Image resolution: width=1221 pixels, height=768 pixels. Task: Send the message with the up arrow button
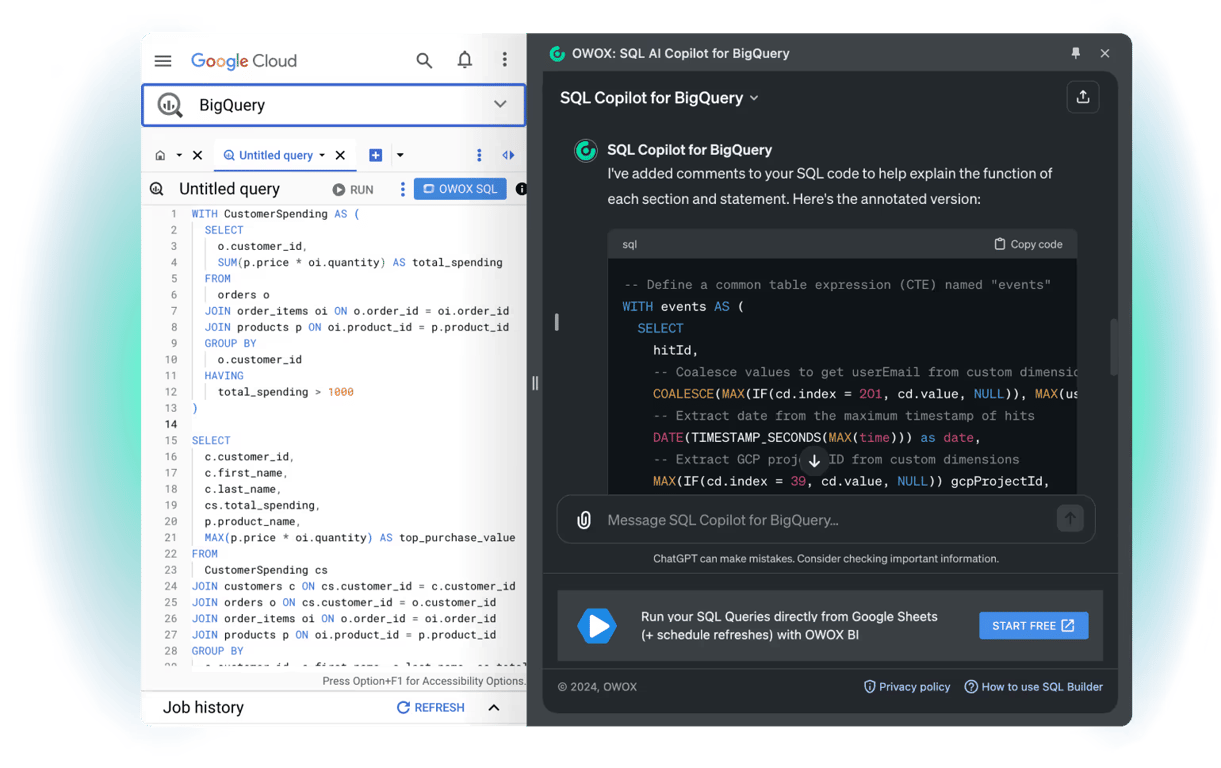pyautogui.click(x=1070, y=518)
